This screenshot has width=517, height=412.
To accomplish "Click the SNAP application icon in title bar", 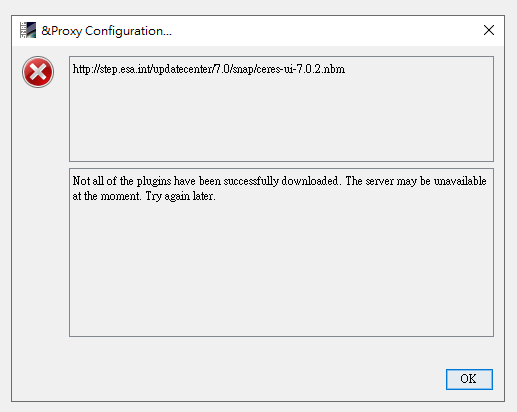I will pyautogui.click(x=28, y=30).
